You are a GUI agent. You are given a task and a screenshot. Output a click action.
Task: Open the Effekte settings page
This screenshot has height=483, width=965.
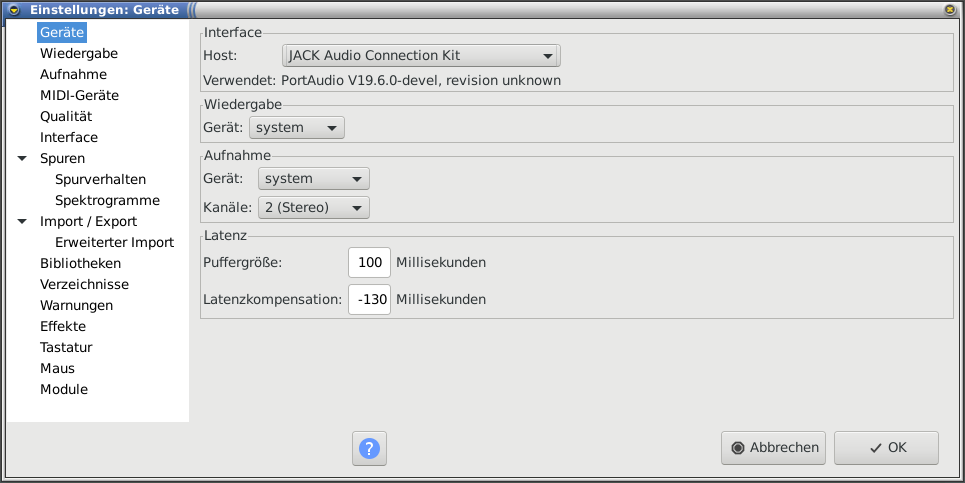point(63,327)
